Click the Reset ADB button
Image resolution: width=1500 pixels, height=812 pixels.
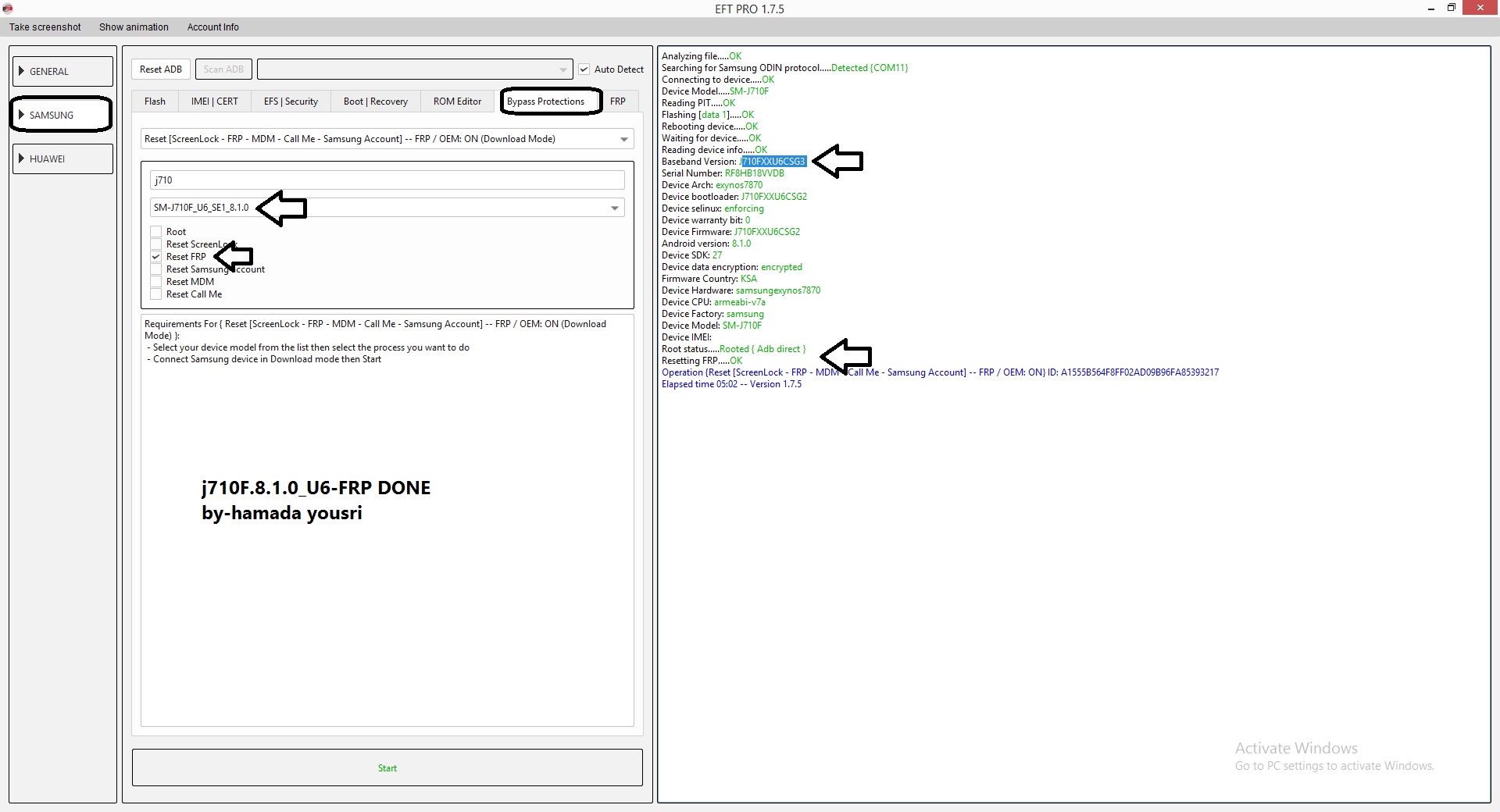tap(161, 69)
